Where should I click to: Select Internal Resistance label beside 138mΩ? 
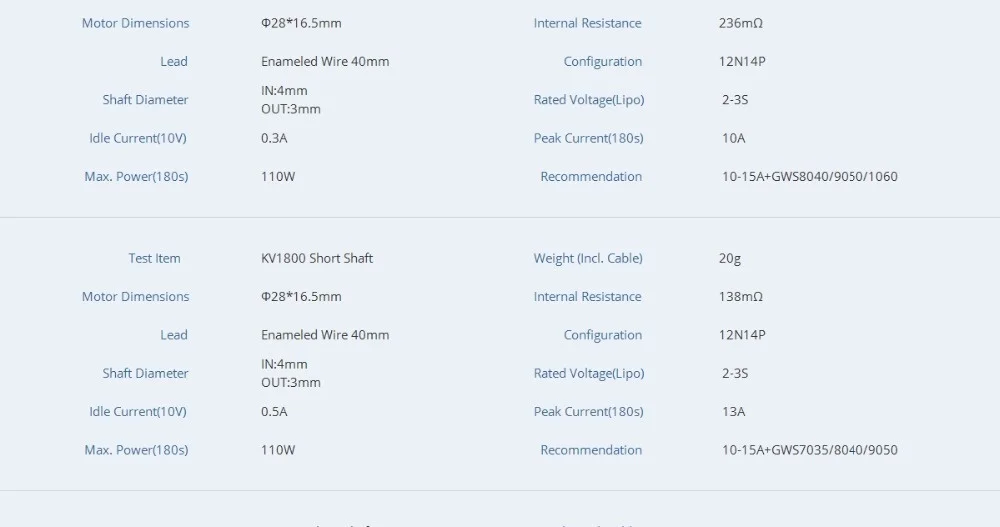pos(587,296)
